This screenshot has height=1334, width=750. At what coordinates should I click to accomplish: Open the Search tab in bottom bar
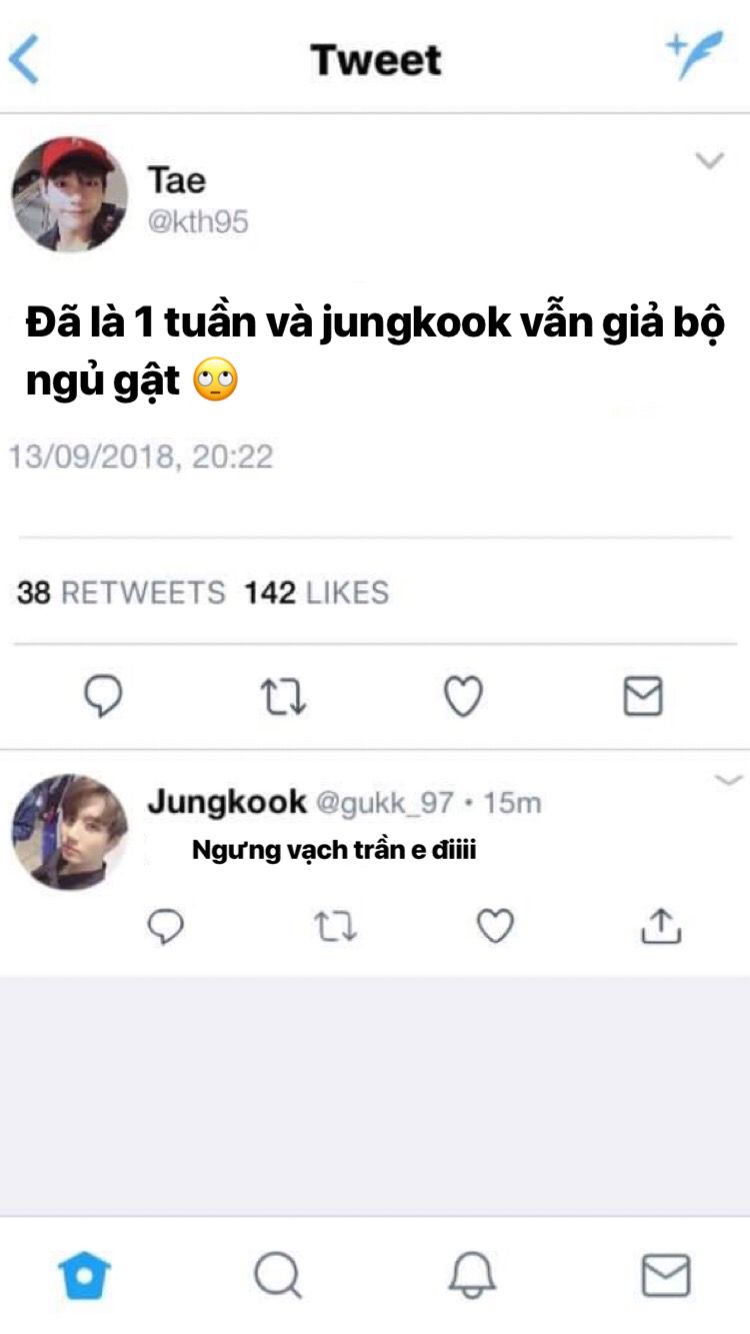click(x=277, y=1276)
